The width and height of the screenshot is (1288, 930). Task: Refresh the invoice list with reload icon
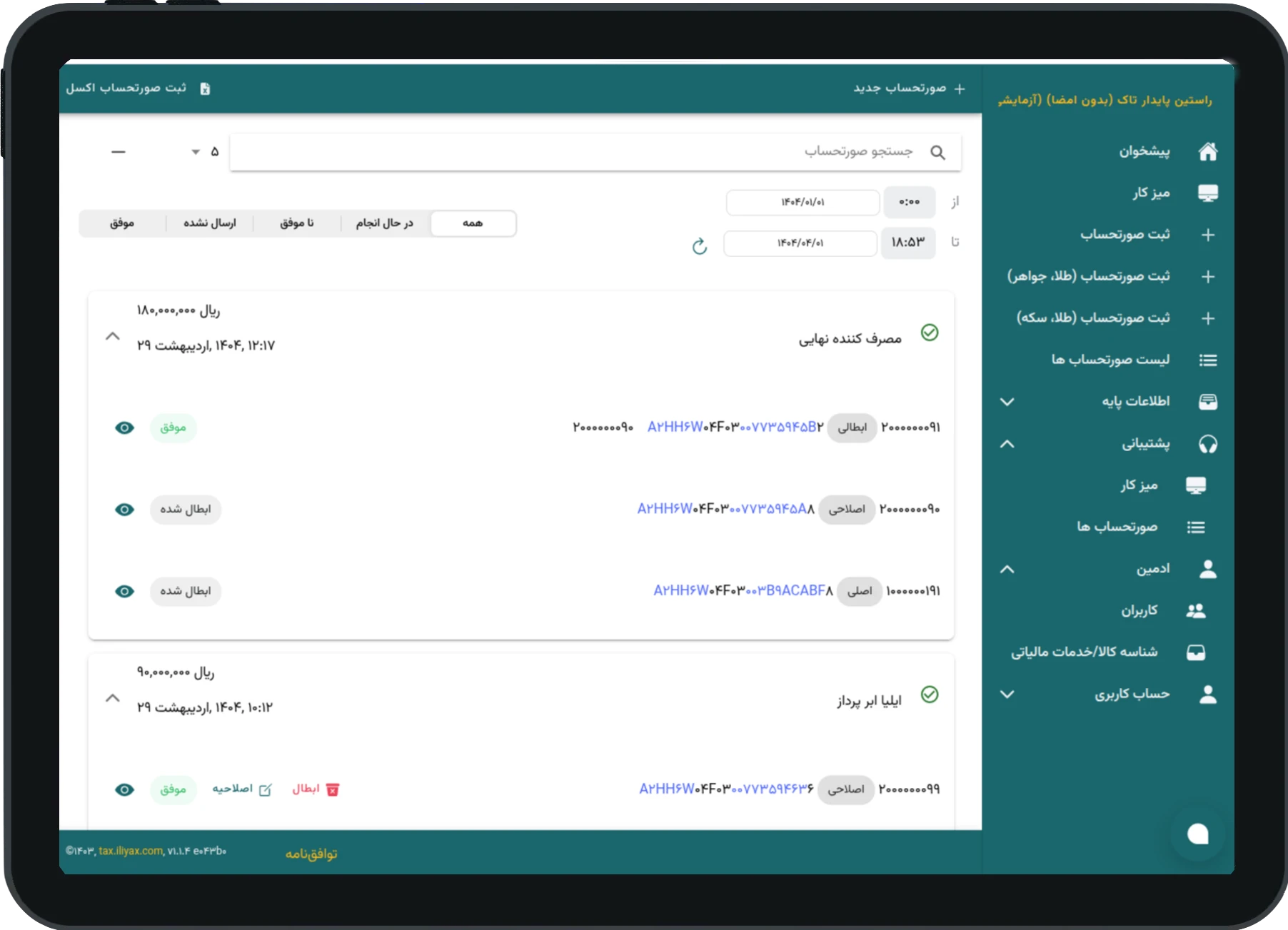700,246
